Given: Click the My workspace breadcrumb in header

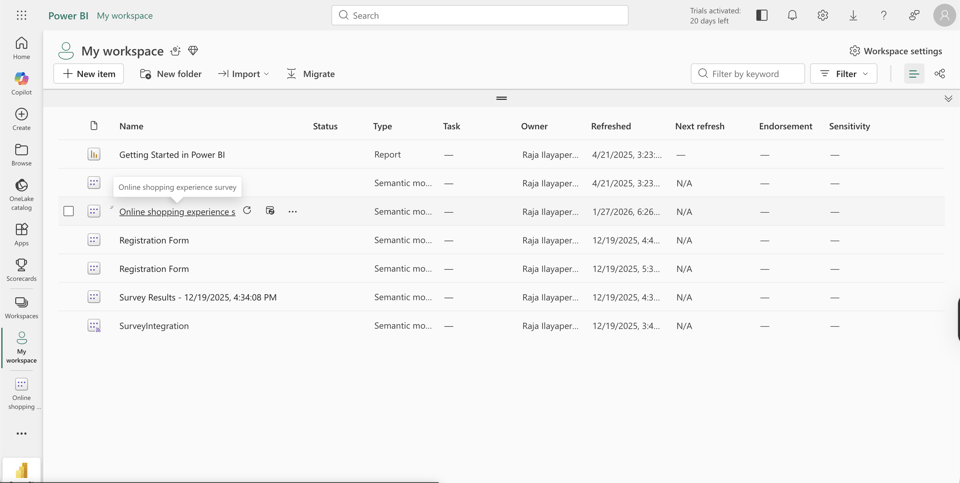Looking at the screenshot, I should click(x=125, y=15).
